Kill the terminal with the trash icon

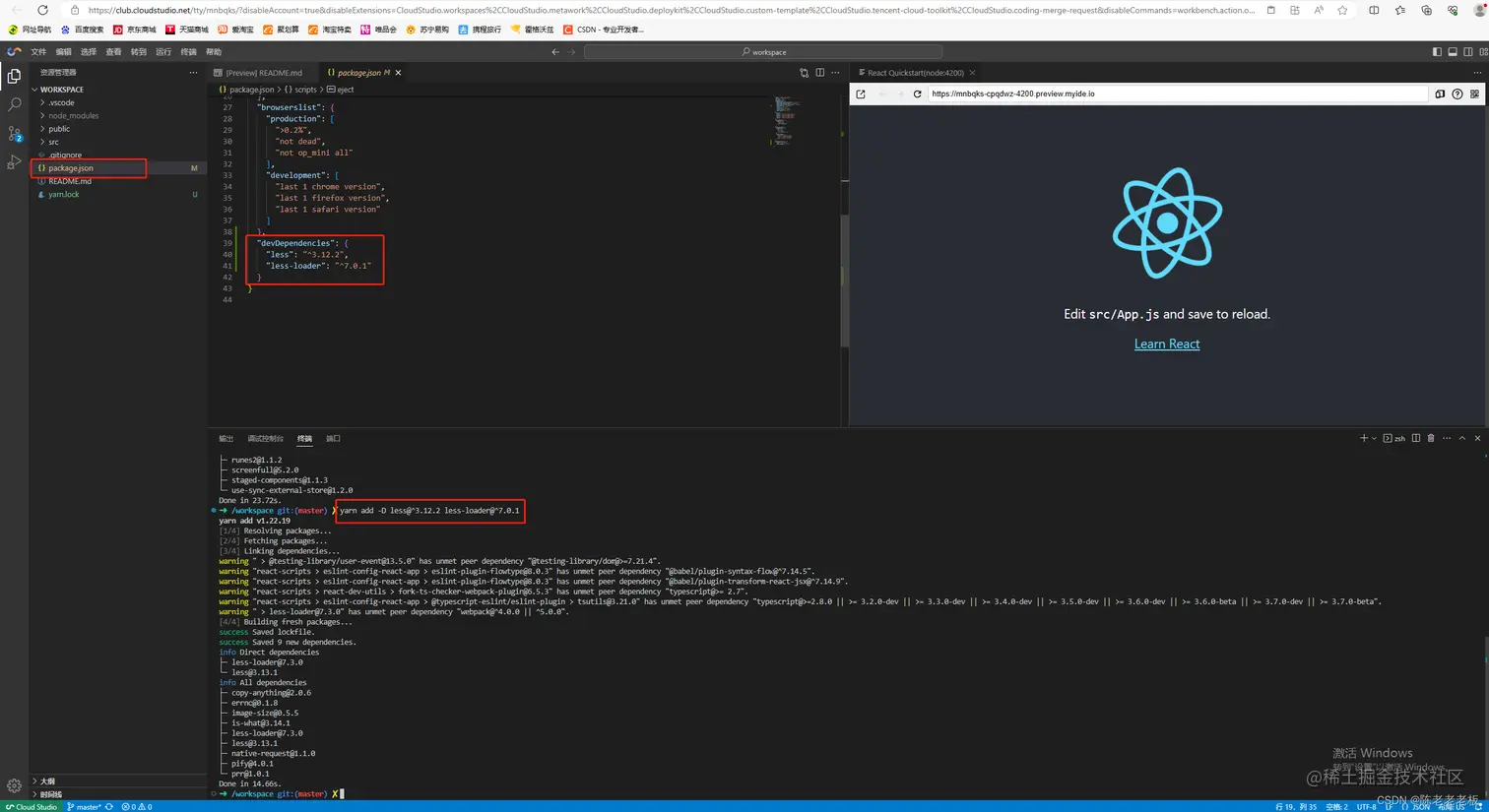[1431, 438]
